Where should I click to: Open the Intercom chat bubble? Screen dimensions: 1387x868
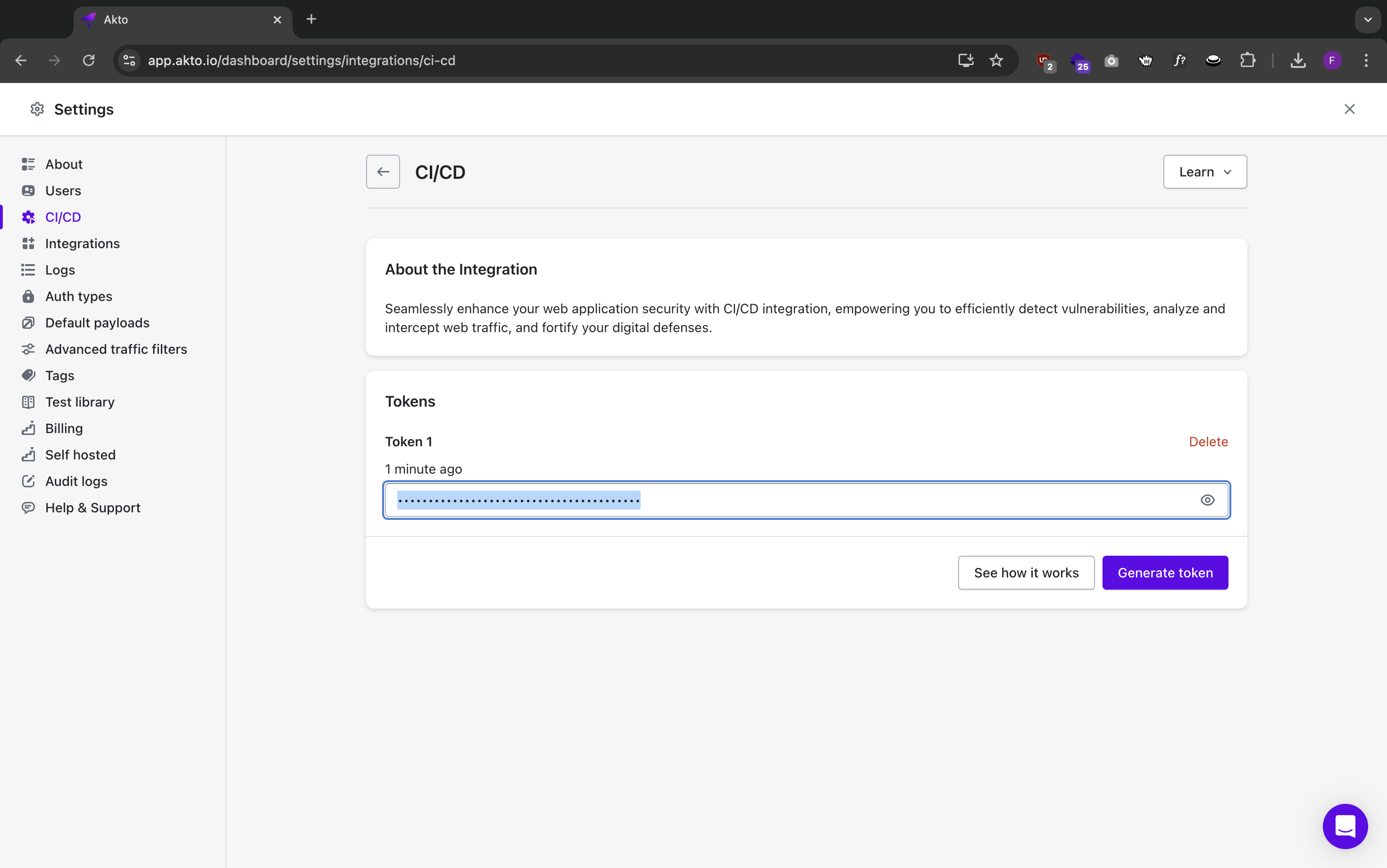click(x=1345, y=826)
